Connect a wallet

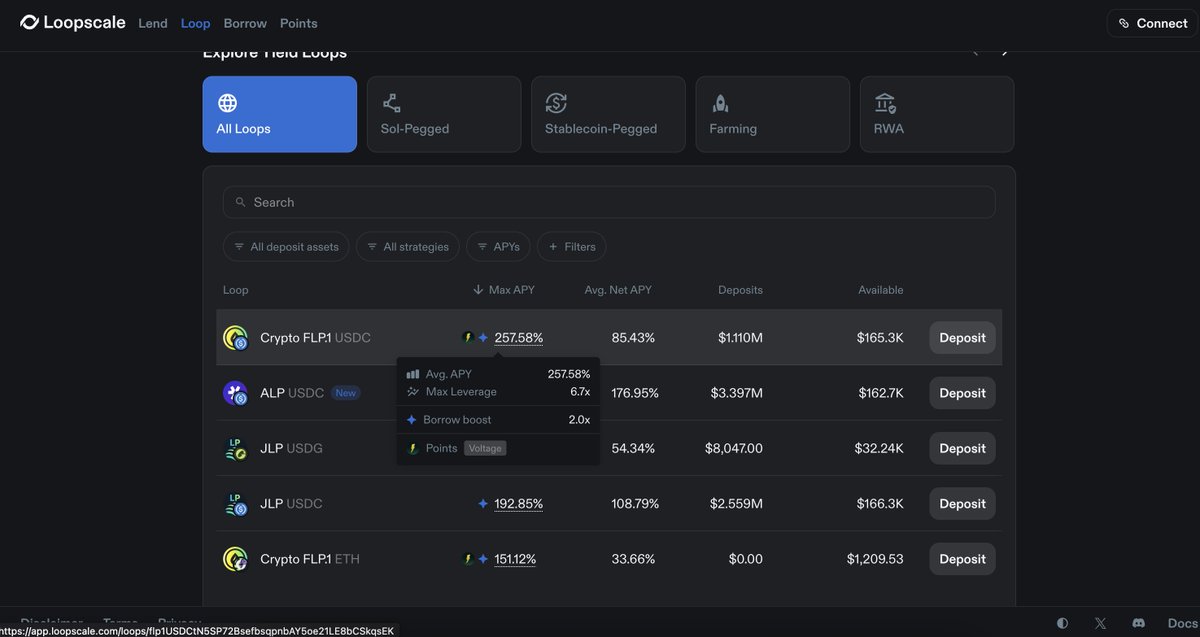[1151, 23]
